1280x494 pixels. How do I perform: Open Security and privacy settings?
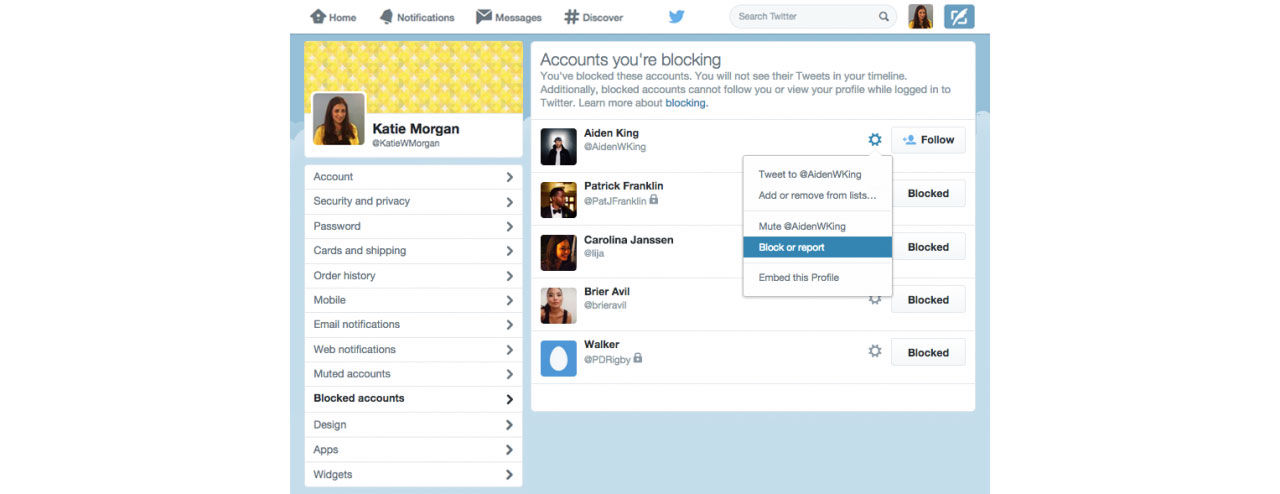coord(413,201)
